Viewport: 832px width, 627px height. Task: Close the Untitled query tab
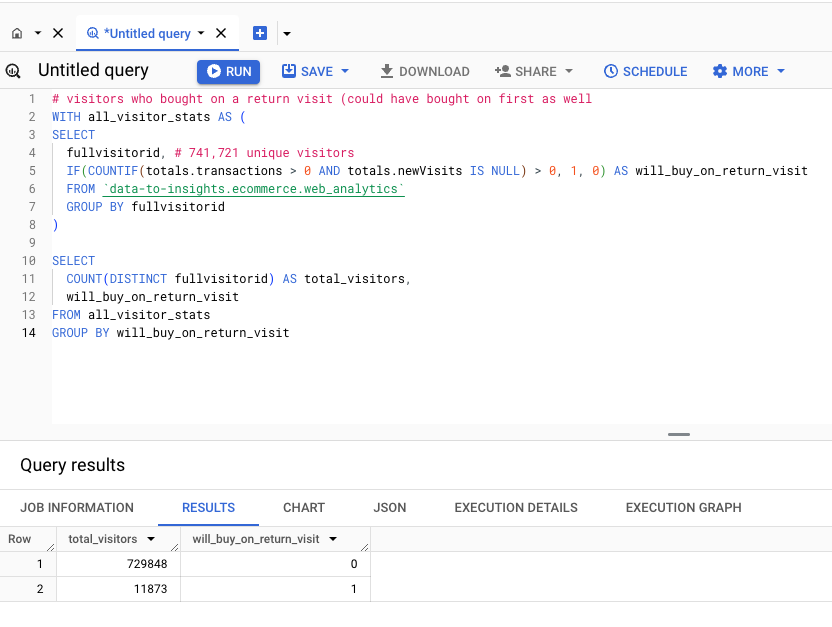(221, 32)
